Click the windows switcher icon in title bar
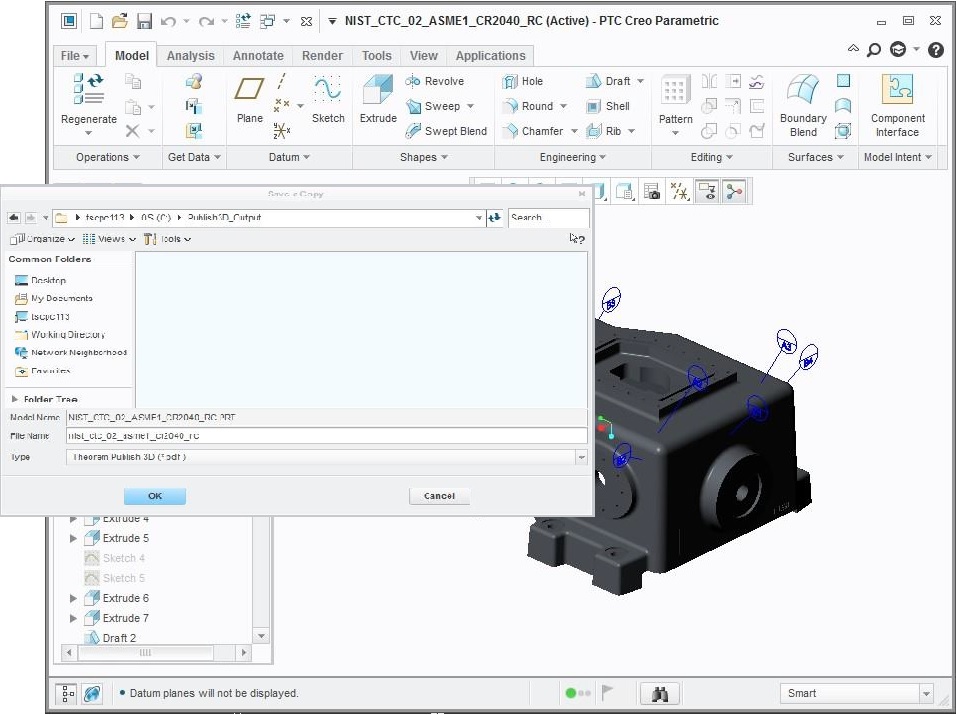Image resolution: width=956 pixels, height=715 pixels. tap(267, 21)
